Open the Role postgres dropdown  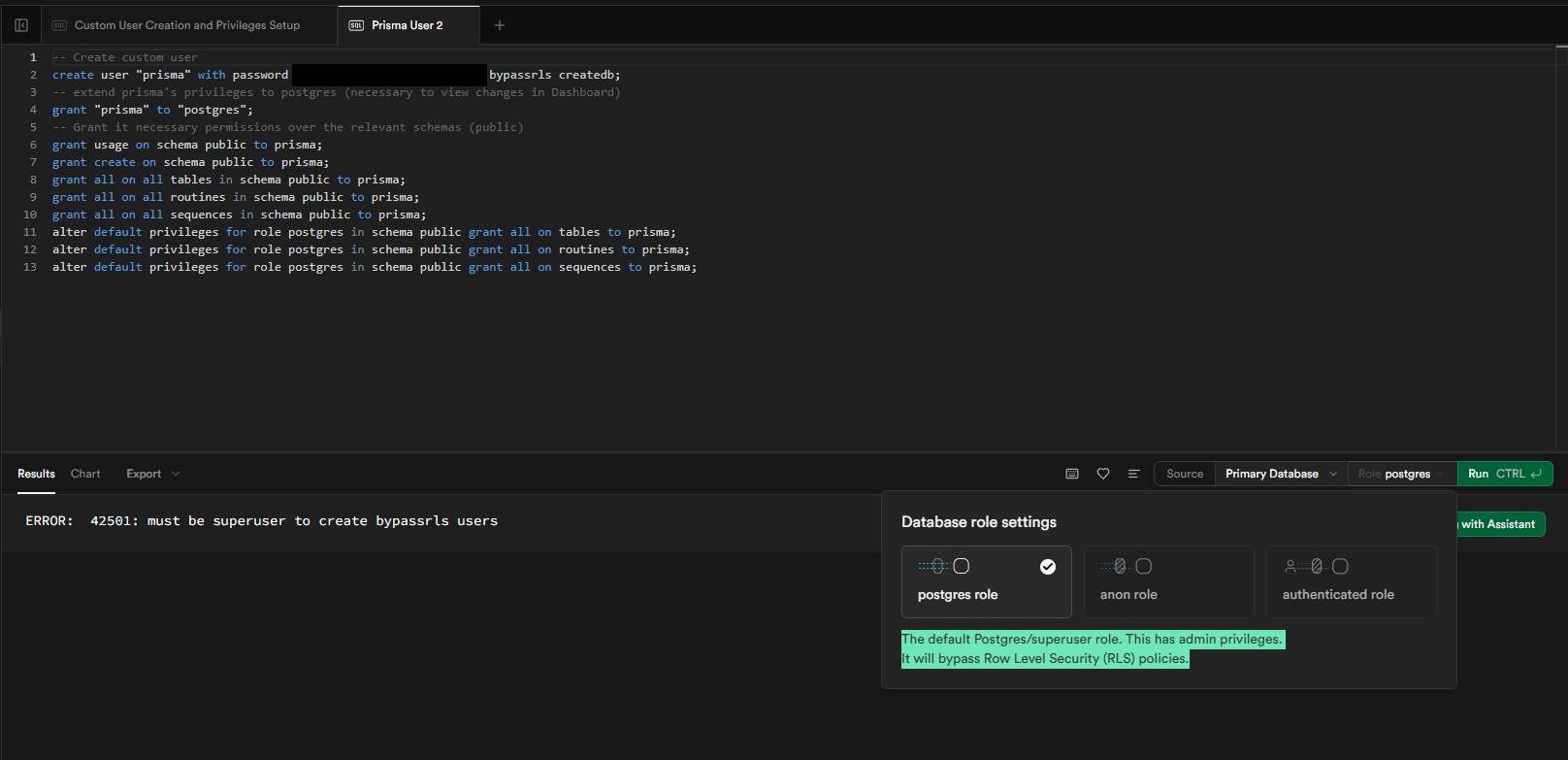(x=1402, y=474)
